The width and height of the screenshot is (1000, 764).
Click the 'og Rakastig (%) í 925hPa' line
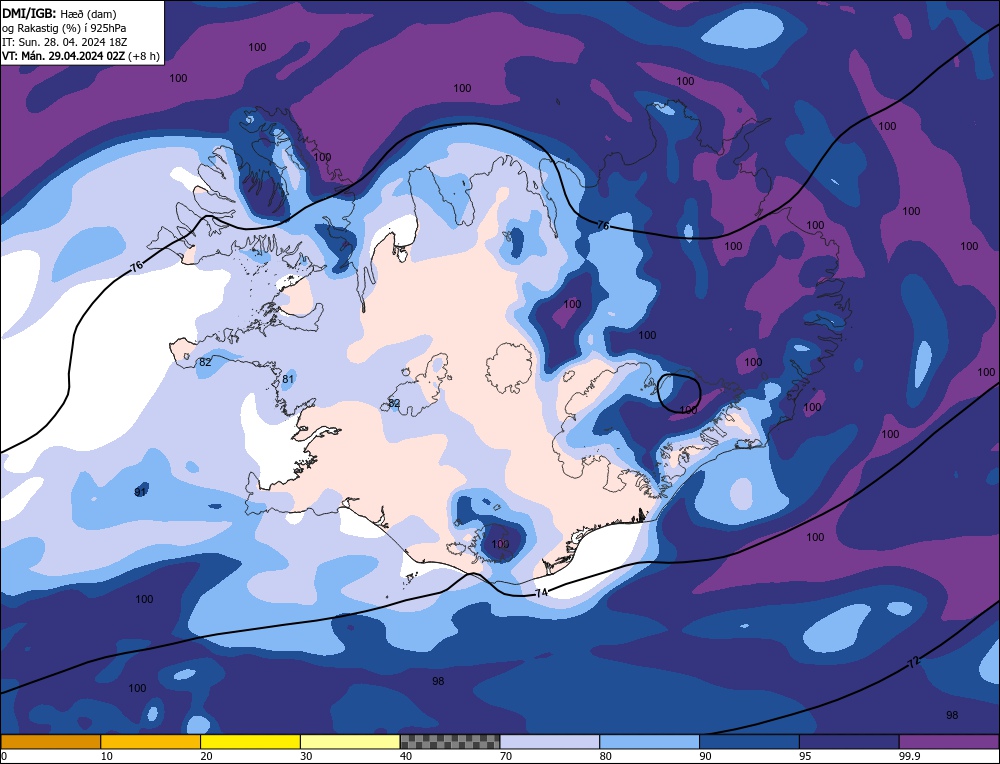click(64, 28)
